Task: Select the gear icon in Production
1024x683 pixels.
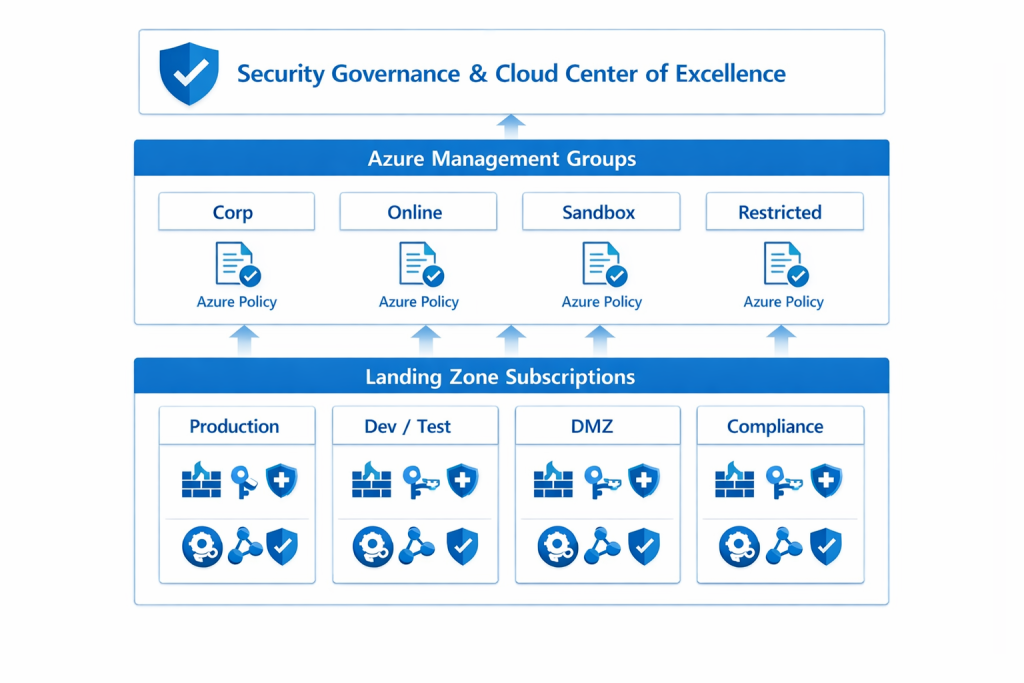Action: [202, 547]
